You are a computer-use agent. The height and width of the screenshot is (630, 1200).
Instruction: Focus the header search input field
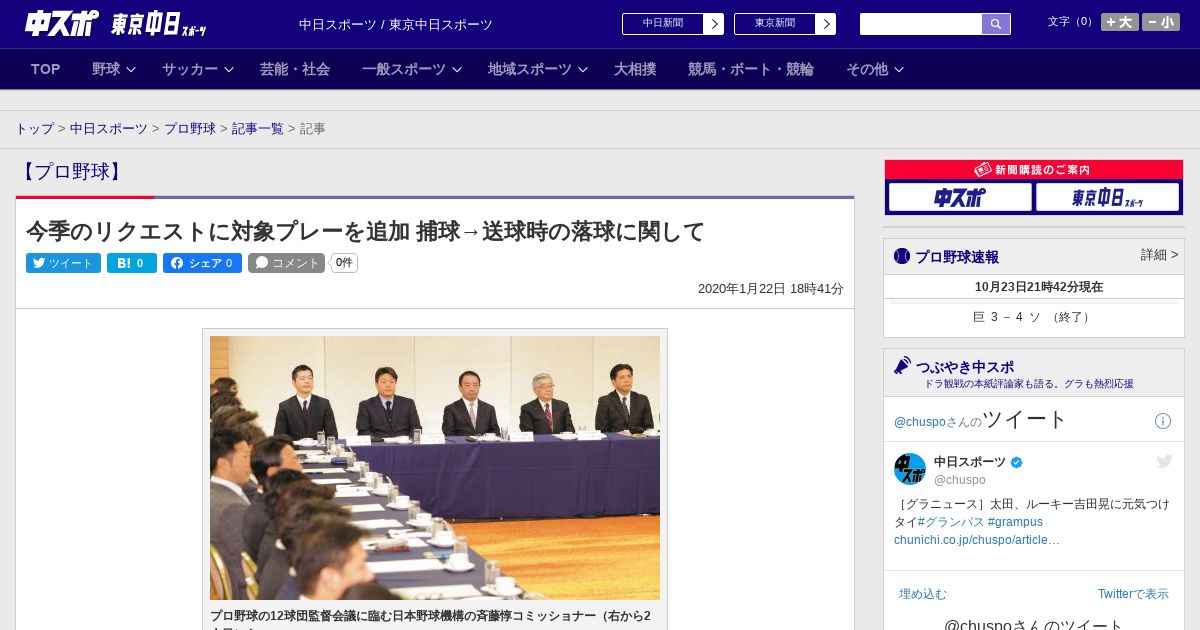click(921, 24)
